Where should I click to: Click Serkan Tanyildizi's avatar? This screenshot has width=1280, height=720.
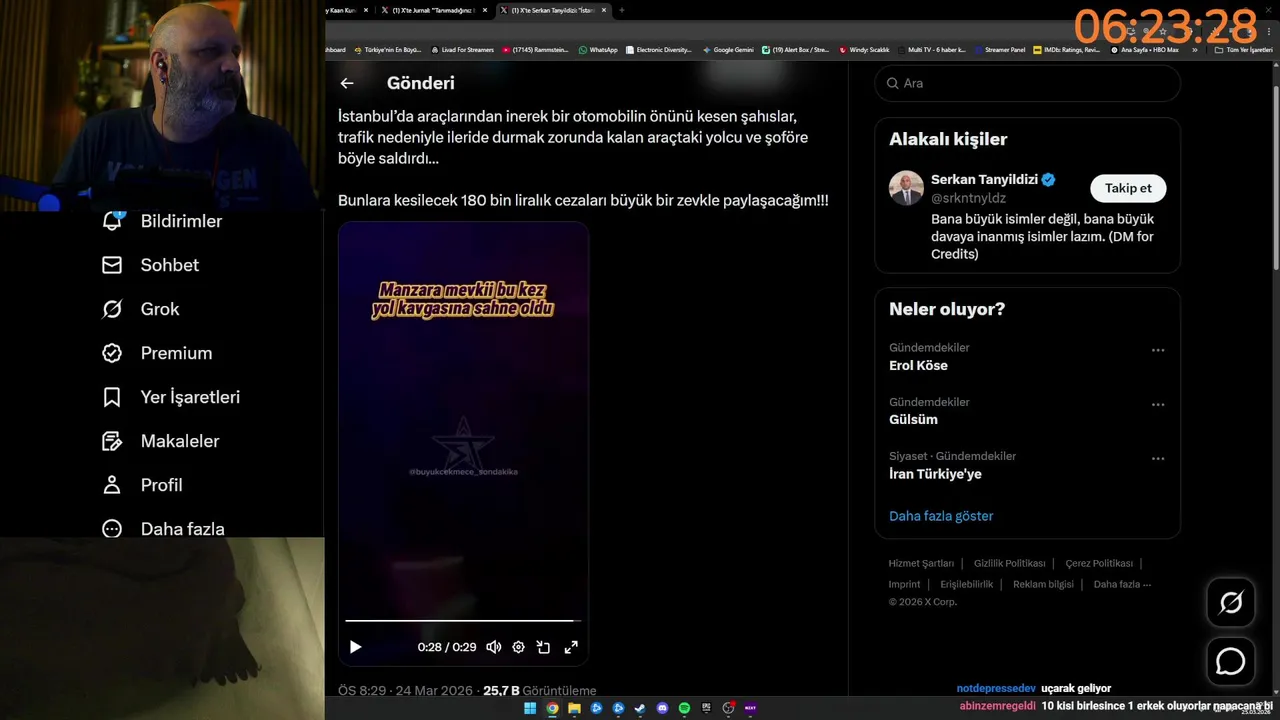coord(906,188)
